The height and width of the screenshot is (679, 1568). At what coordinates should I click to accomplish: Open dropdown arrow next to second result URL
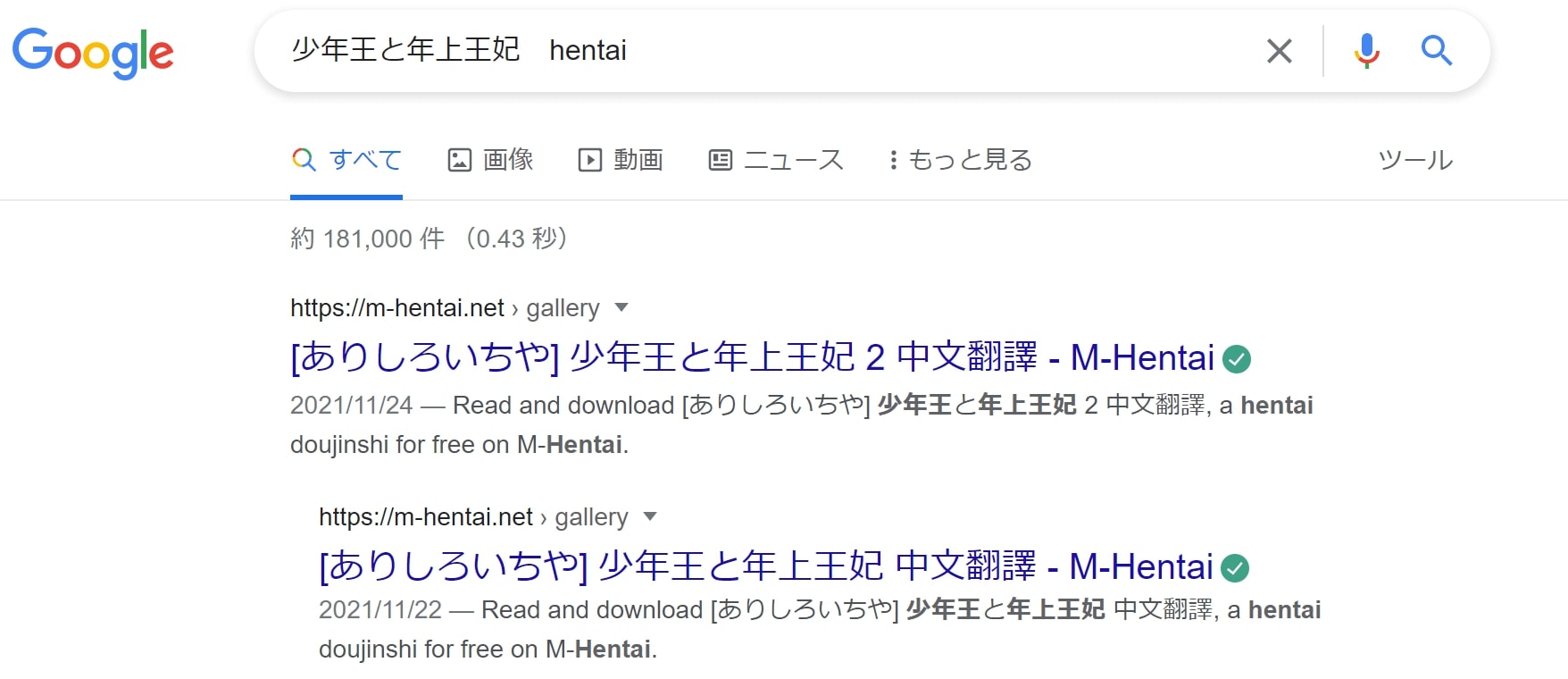[x=650, y=516]
